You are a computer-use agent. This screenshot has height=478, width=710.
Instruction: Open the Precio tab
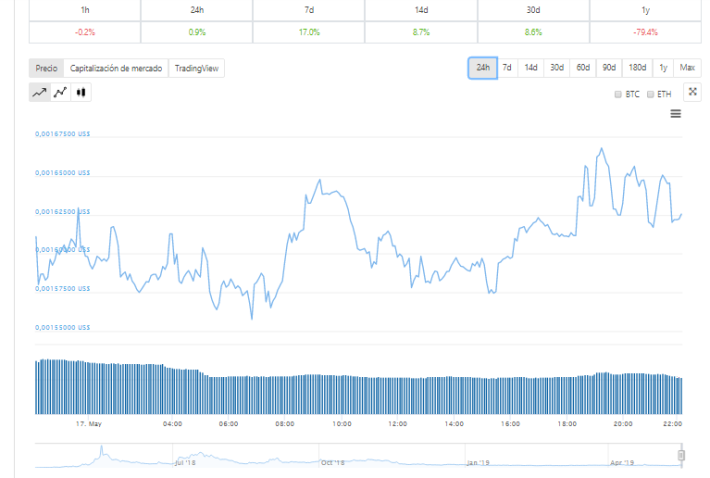47,68
